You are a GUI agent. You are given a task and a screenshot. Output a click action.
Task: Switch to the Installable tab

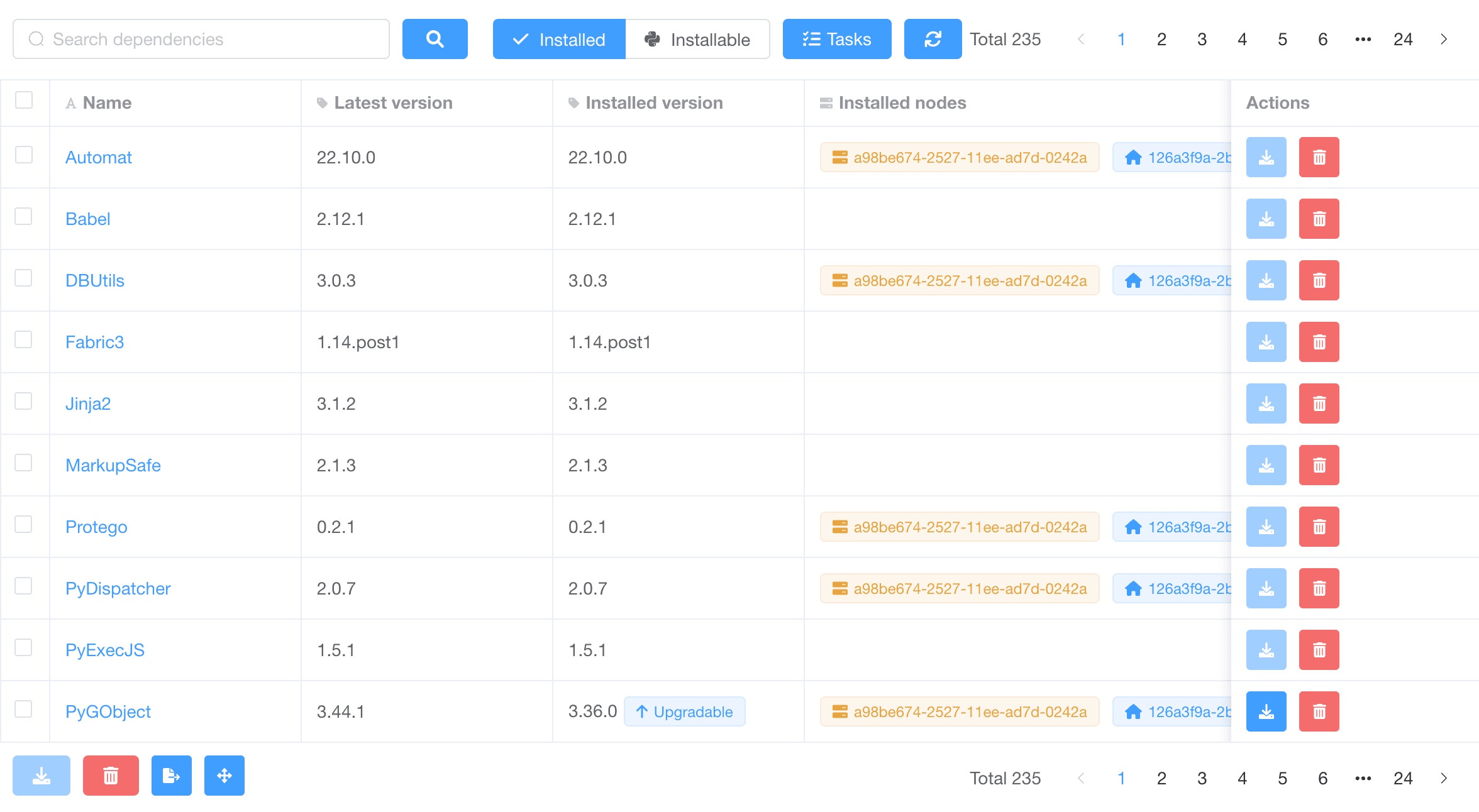tap(697, 39)
